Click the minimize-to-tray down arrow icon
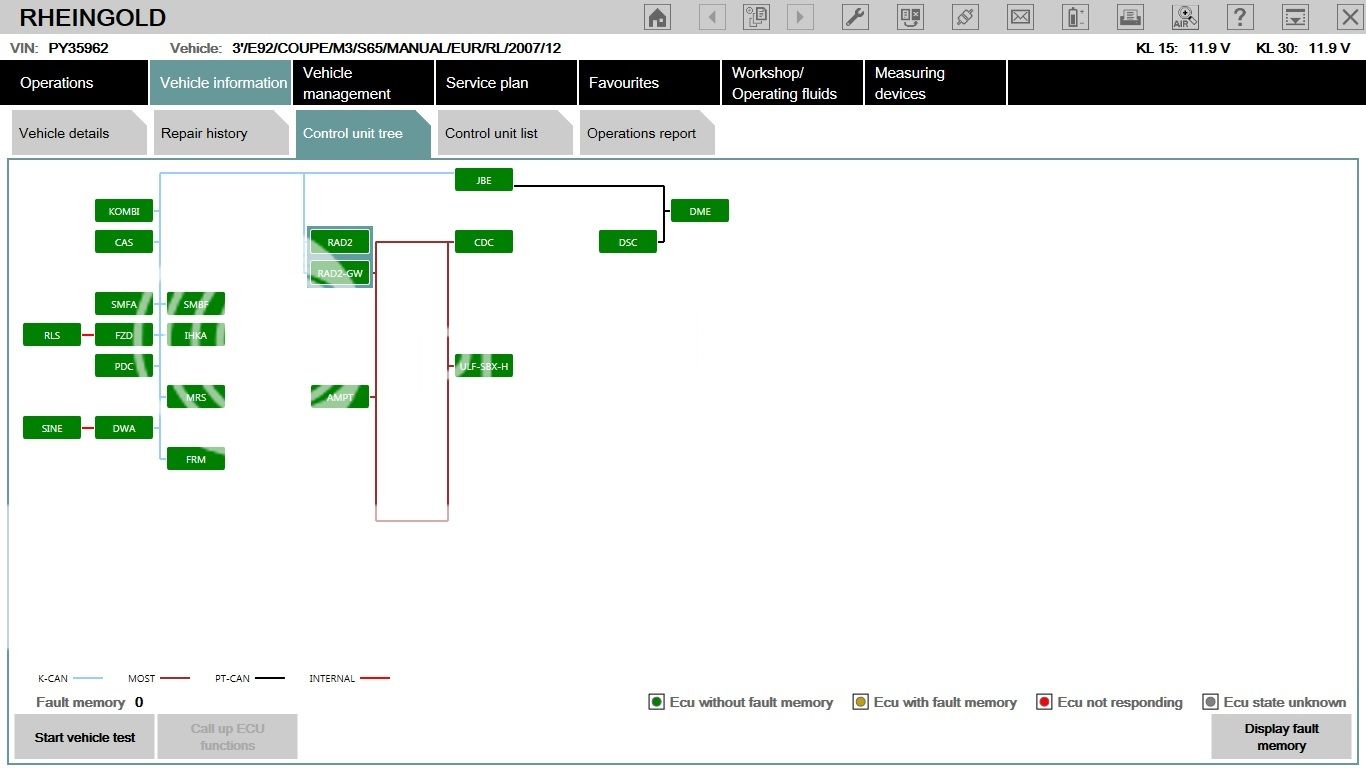The height and width of the screenshot is (768, 1366). pos(1295,17)
